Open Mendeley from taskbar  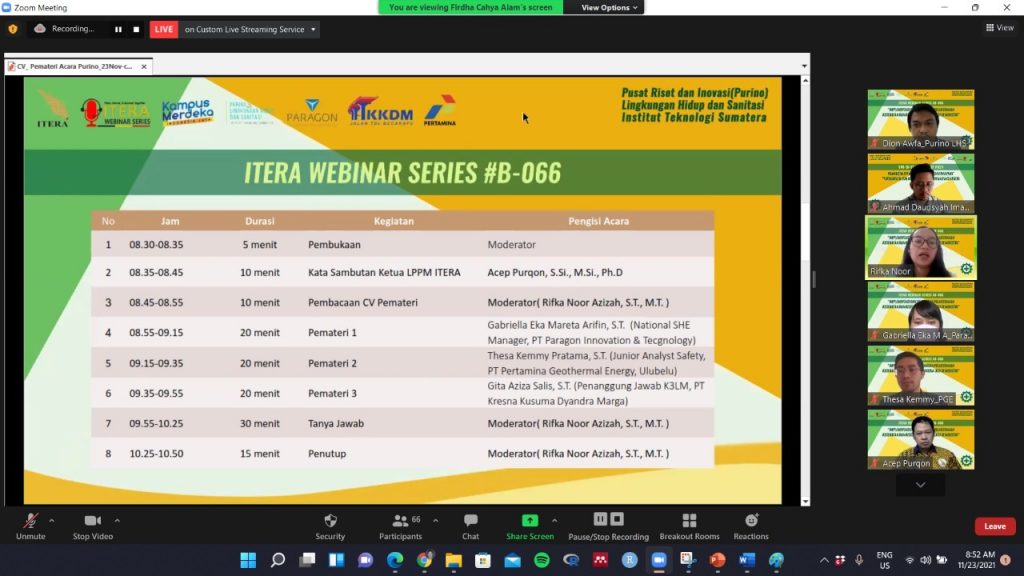pos(600,560)
